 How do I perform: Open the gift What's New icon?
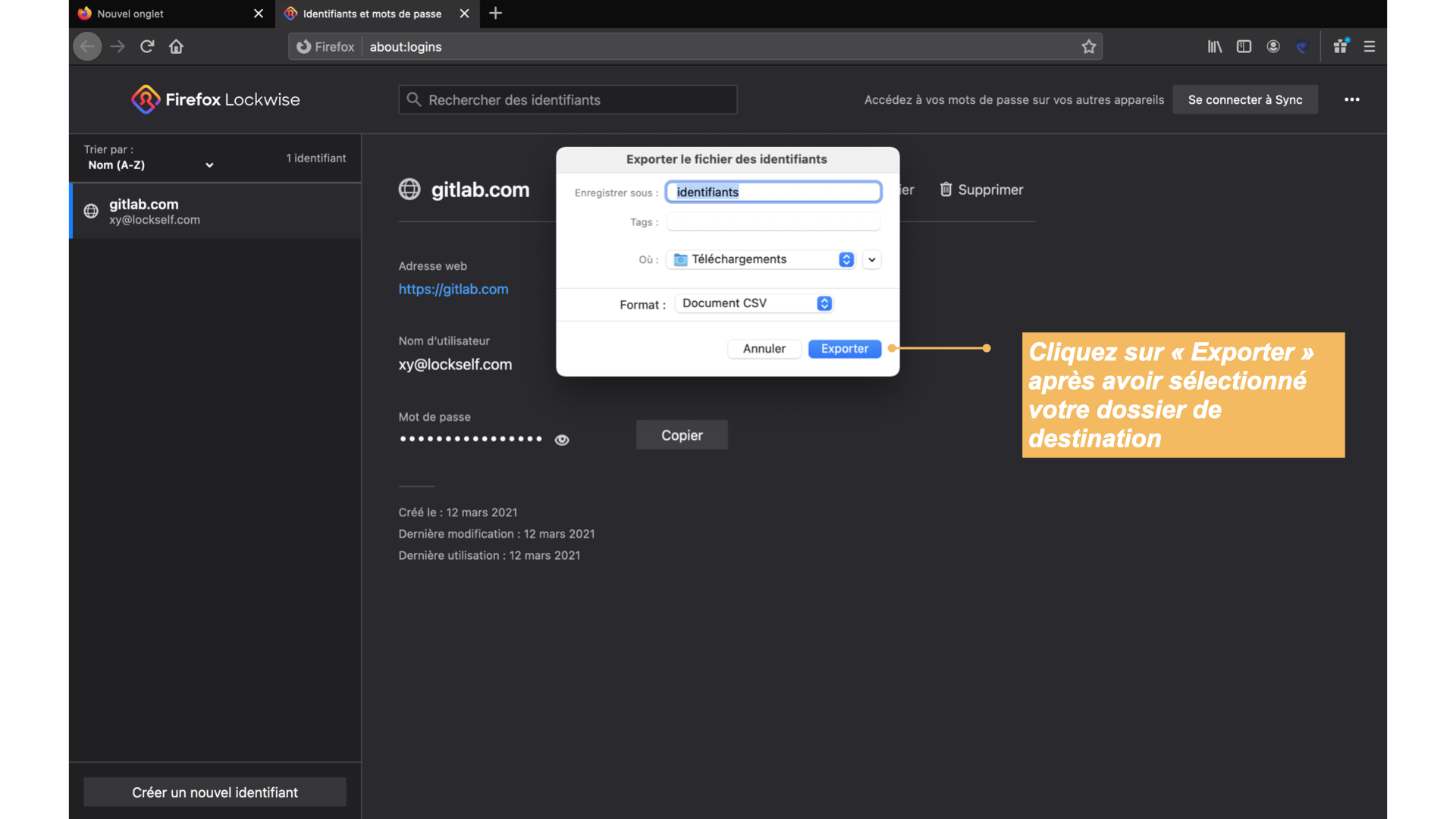point(1341,46)
